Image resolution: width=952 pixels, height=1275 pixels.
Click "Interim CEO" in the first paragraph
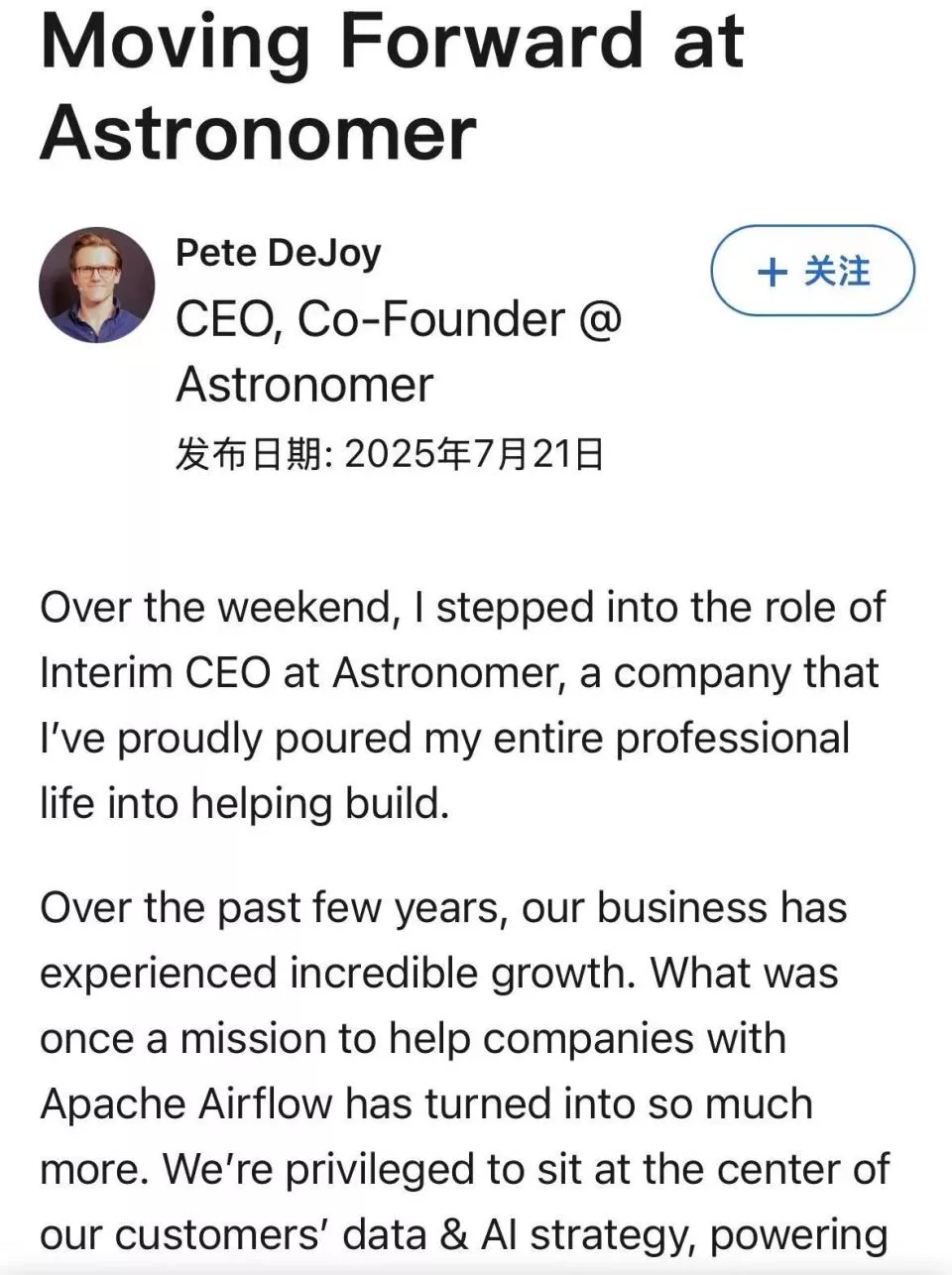tap(156, 672)
